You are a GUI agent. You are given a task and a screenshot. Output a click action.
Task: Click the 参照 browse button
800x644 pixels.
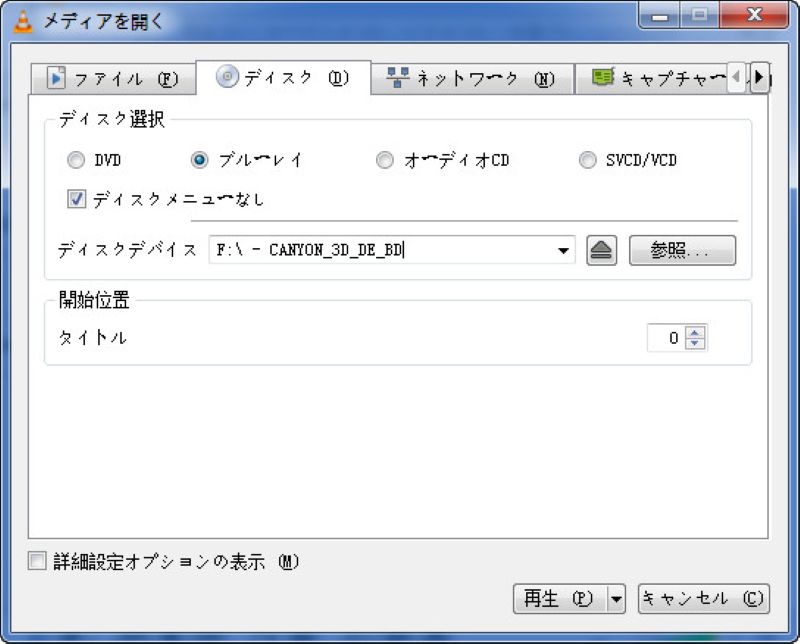pyautogui.click(x=682, y=249)
